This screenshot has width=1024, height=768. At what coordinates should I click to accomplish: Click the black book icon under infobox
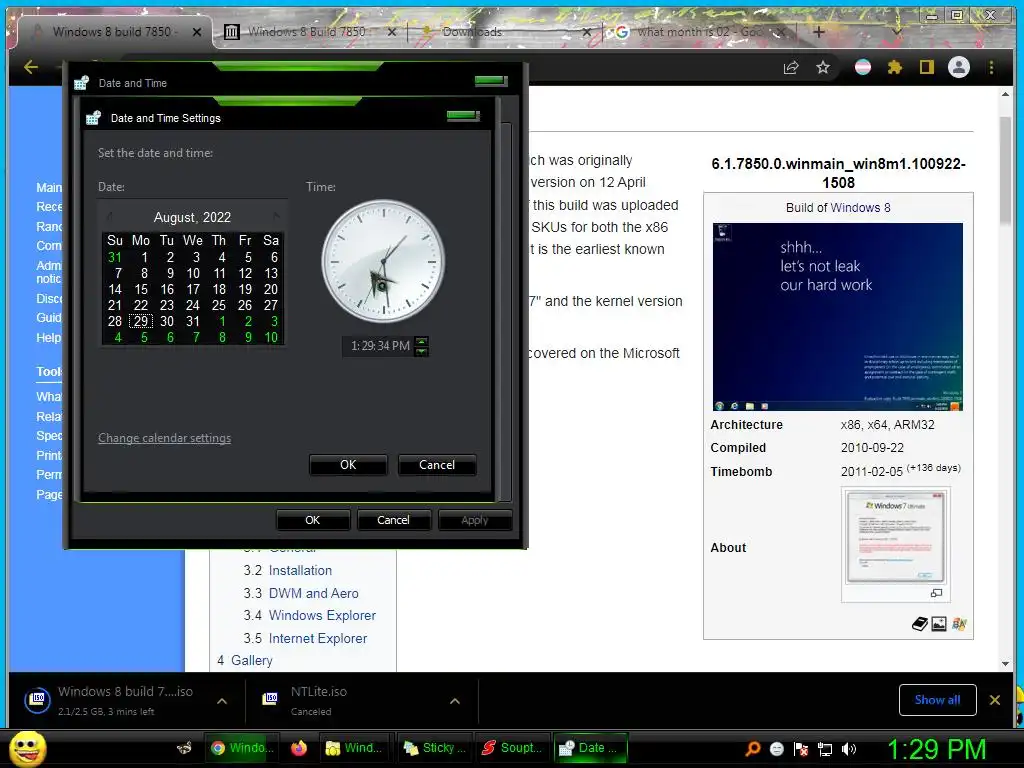click(x=920, y=624)
